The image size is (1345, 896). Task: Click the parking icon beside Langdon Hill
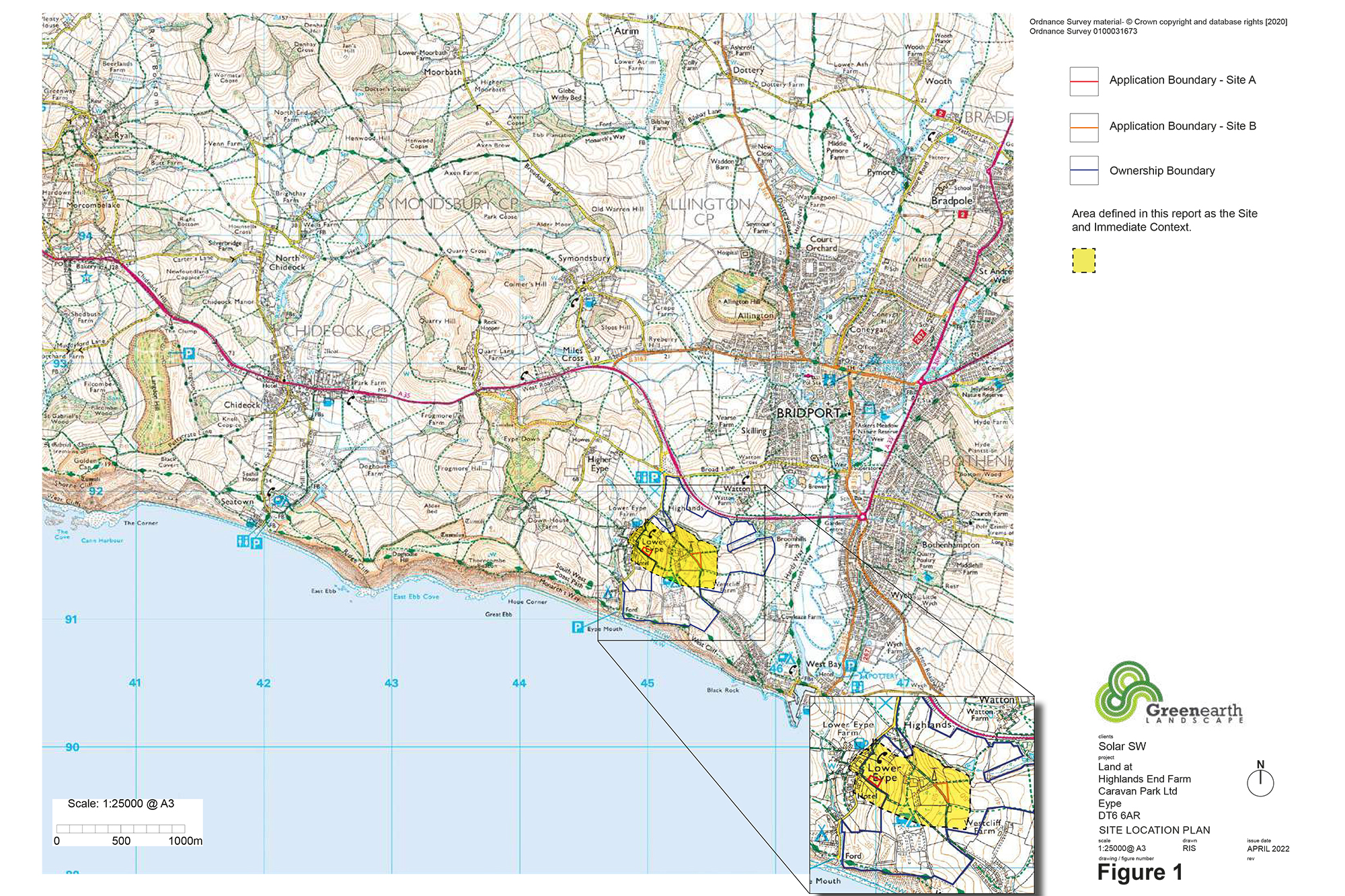pos(189,353)
